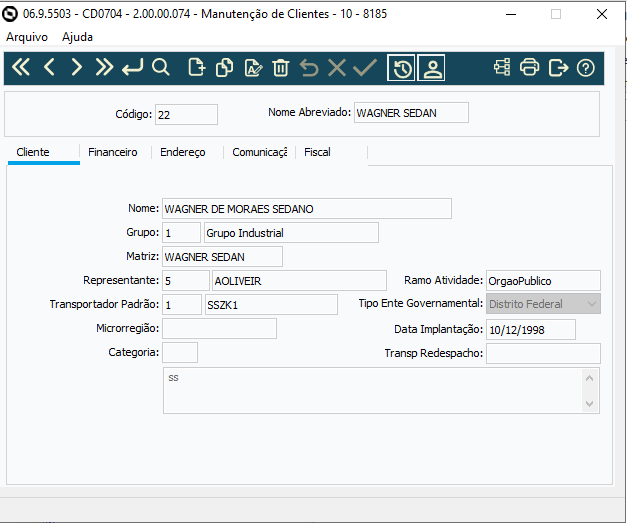Click the Transp Redespacho field

pos(543,353)
